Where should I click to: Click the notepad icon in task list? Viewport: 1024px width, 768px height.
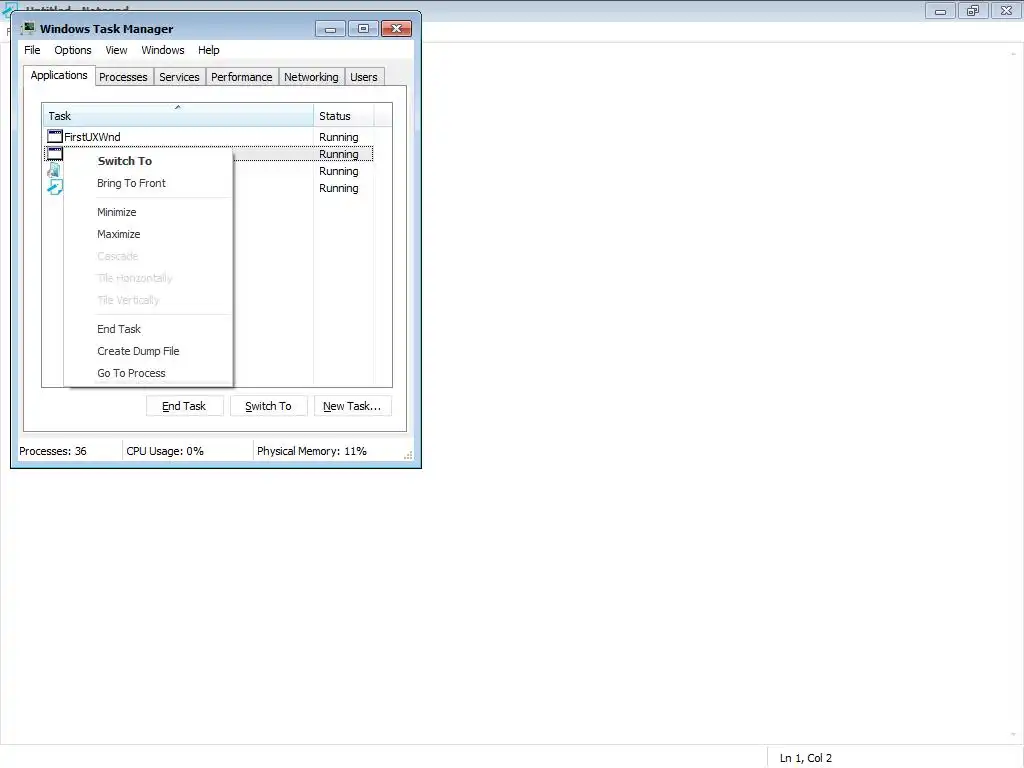tap(55, 187)
